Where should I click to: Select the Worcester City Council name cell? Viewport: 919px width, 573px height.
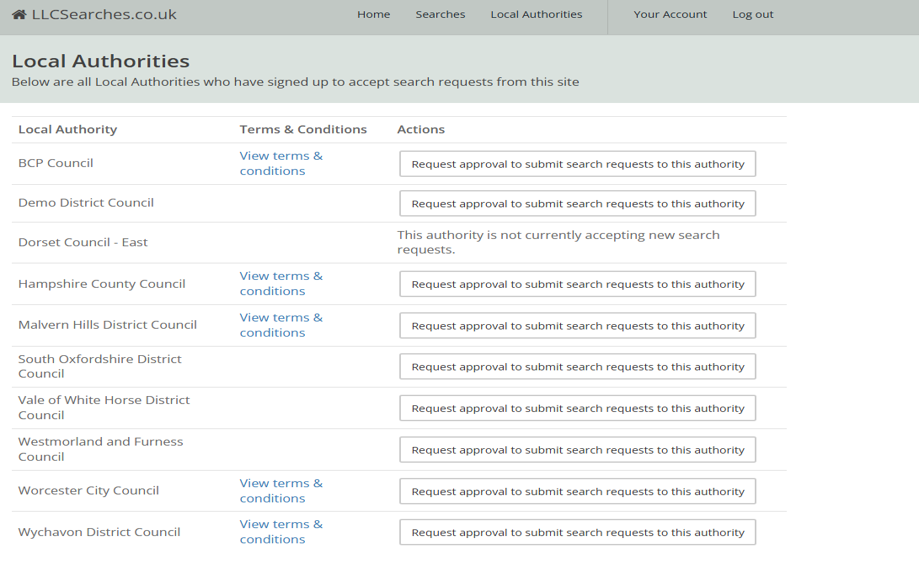point(89,491)
